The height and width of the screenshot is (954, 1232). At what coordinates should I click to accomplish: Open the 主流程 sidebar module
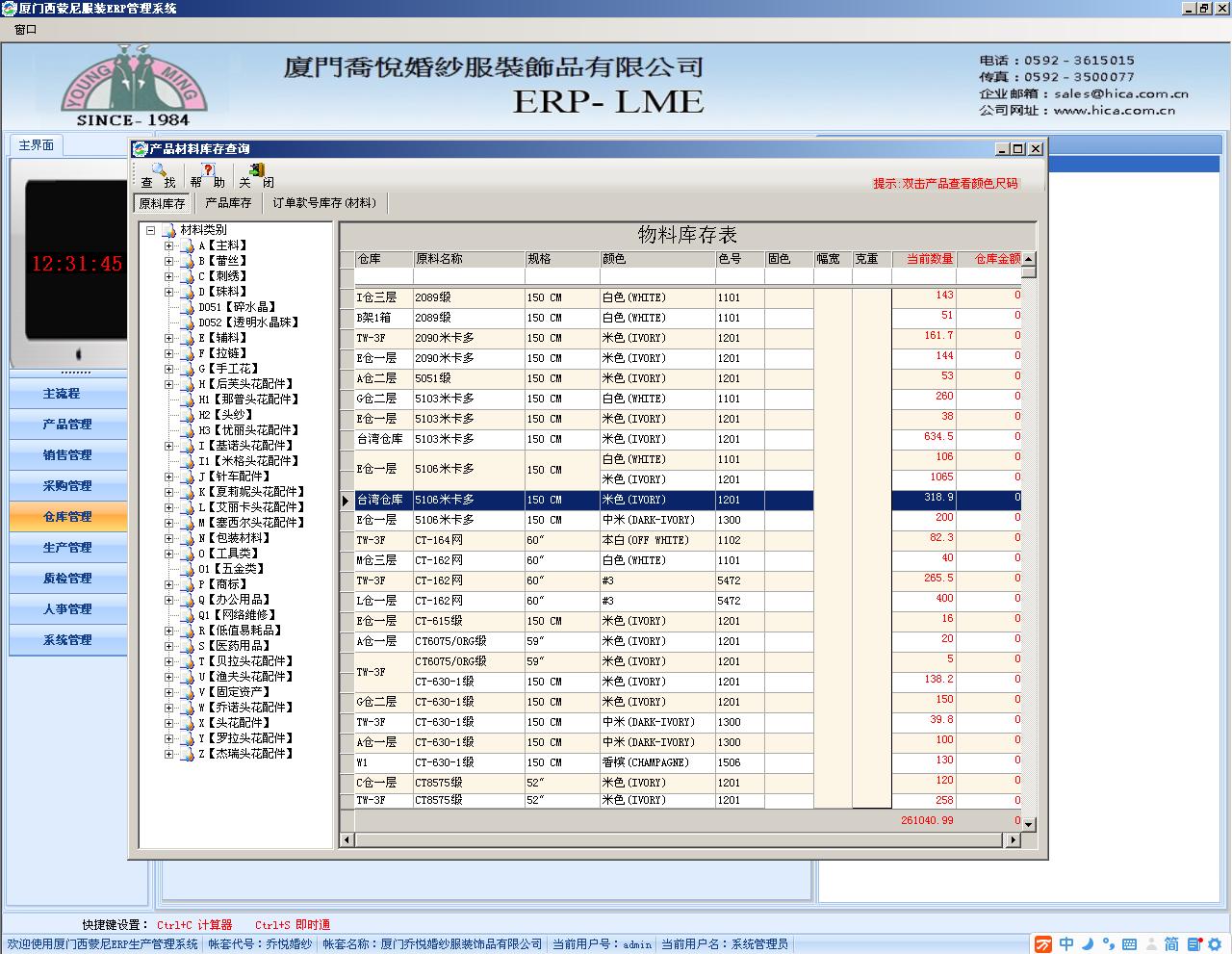67,394
